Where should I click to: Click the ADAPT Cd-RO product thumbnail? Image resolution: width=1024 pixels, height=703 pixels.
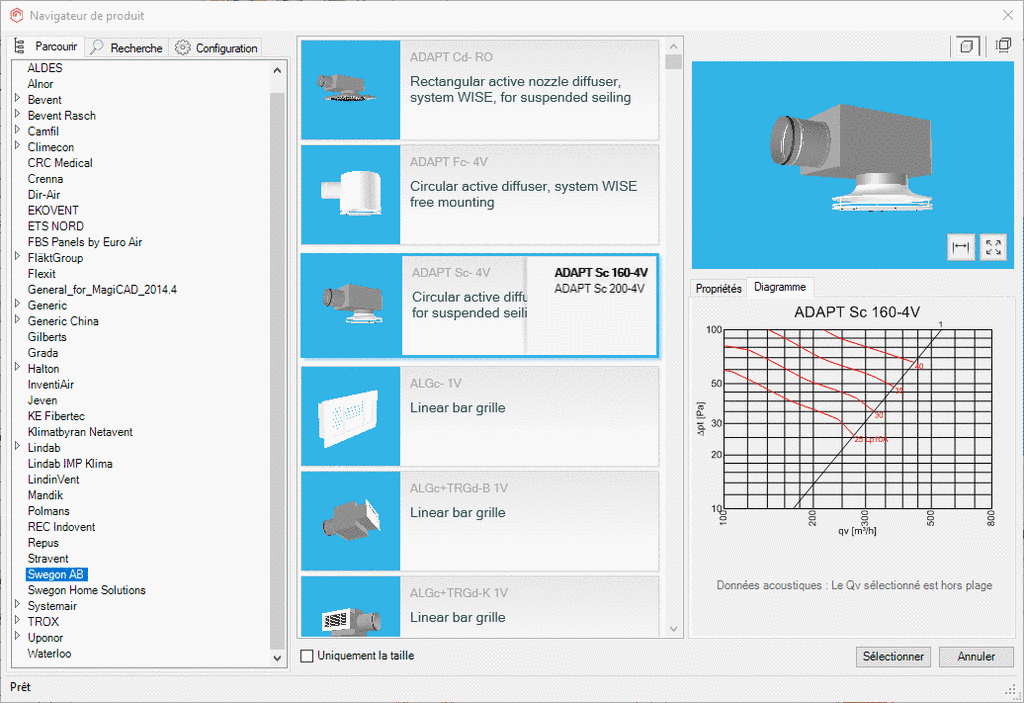[x=351, y=90]
